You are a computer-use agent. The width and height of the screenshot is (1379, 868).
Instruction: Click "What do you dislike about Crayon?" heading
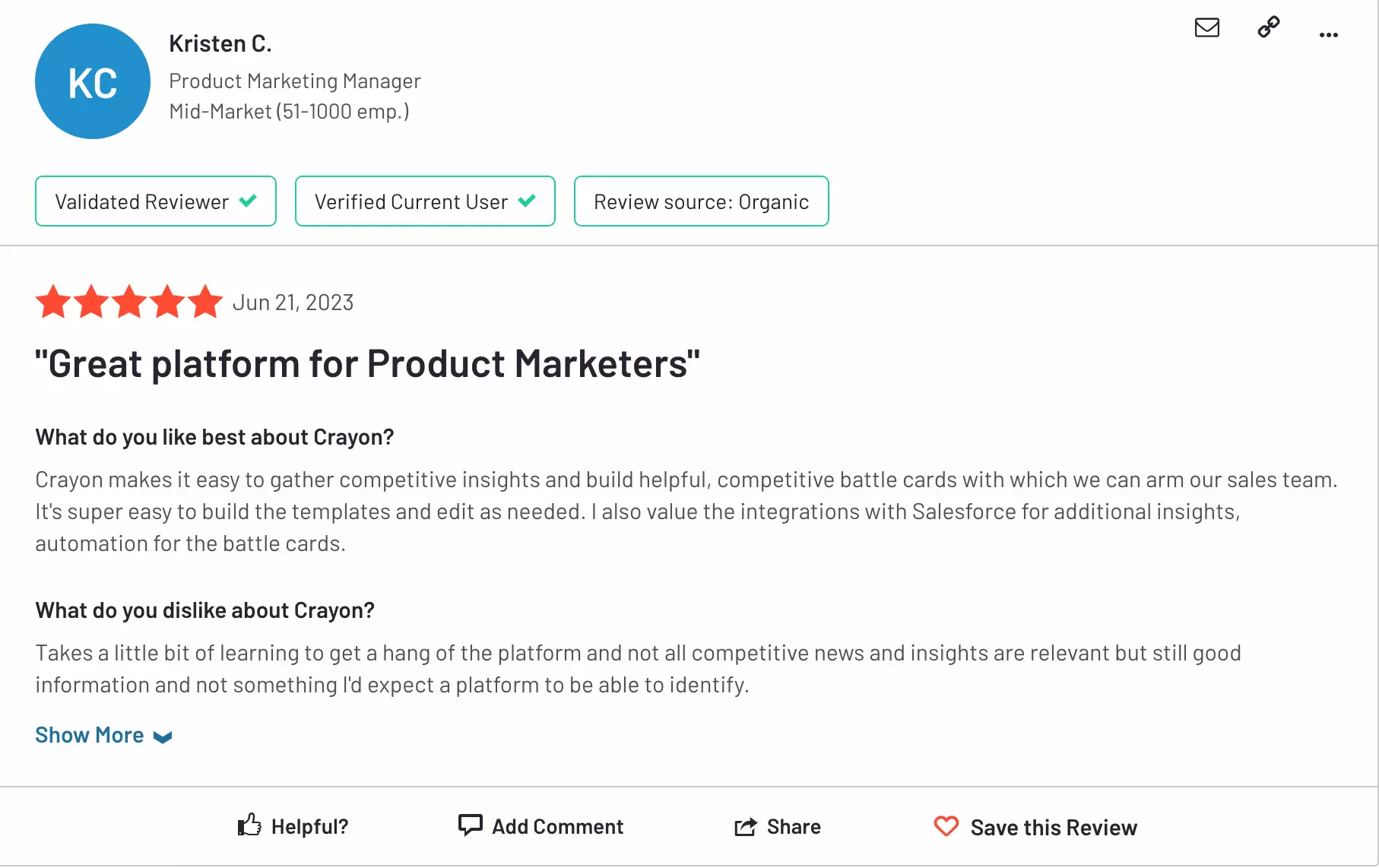204,610
